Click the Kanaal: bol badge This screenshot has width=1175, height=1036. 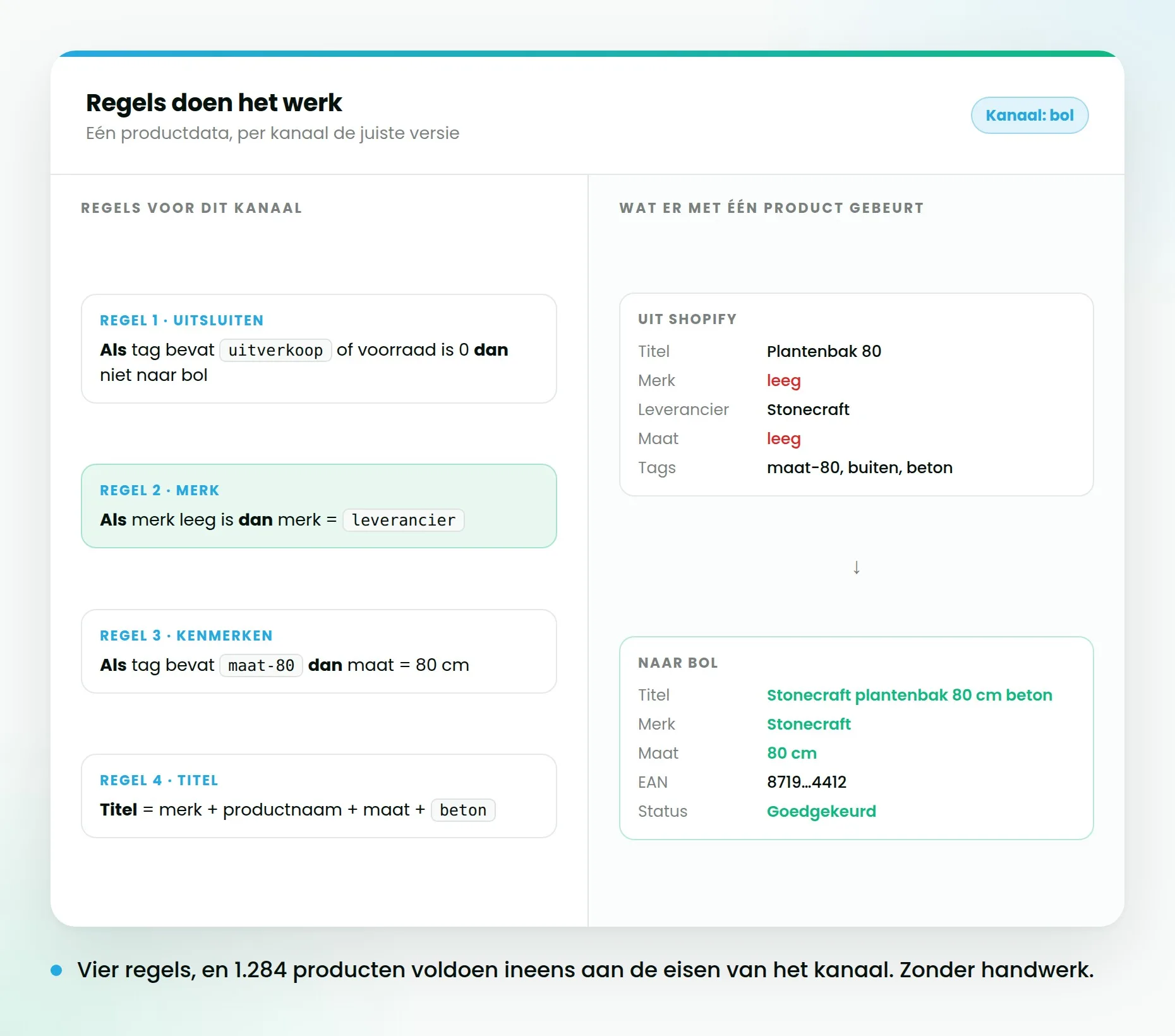point(1029,115)
